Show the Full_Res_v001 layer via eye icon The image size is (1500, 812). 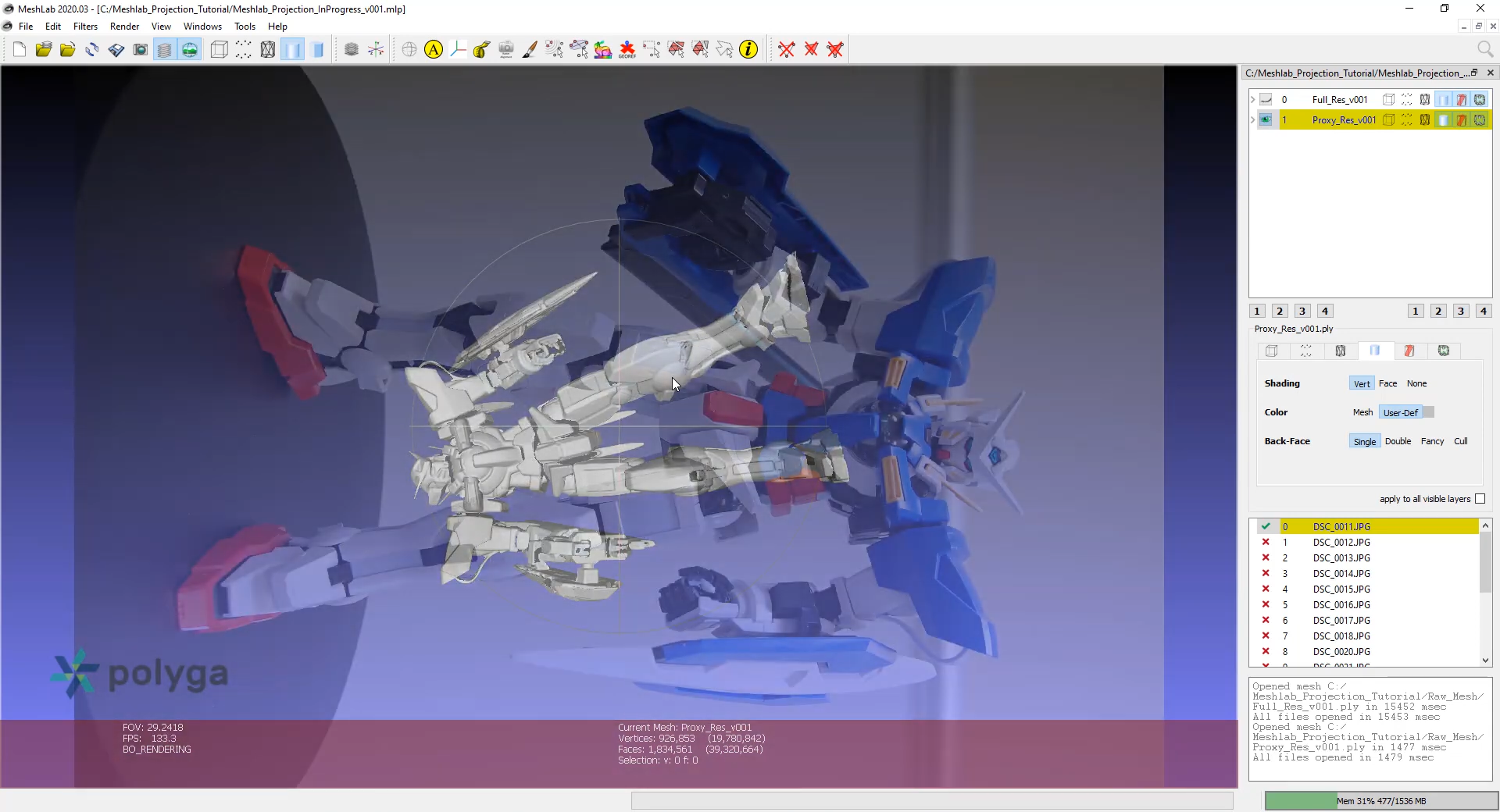pyautogui.click(x=1266, y=100)
